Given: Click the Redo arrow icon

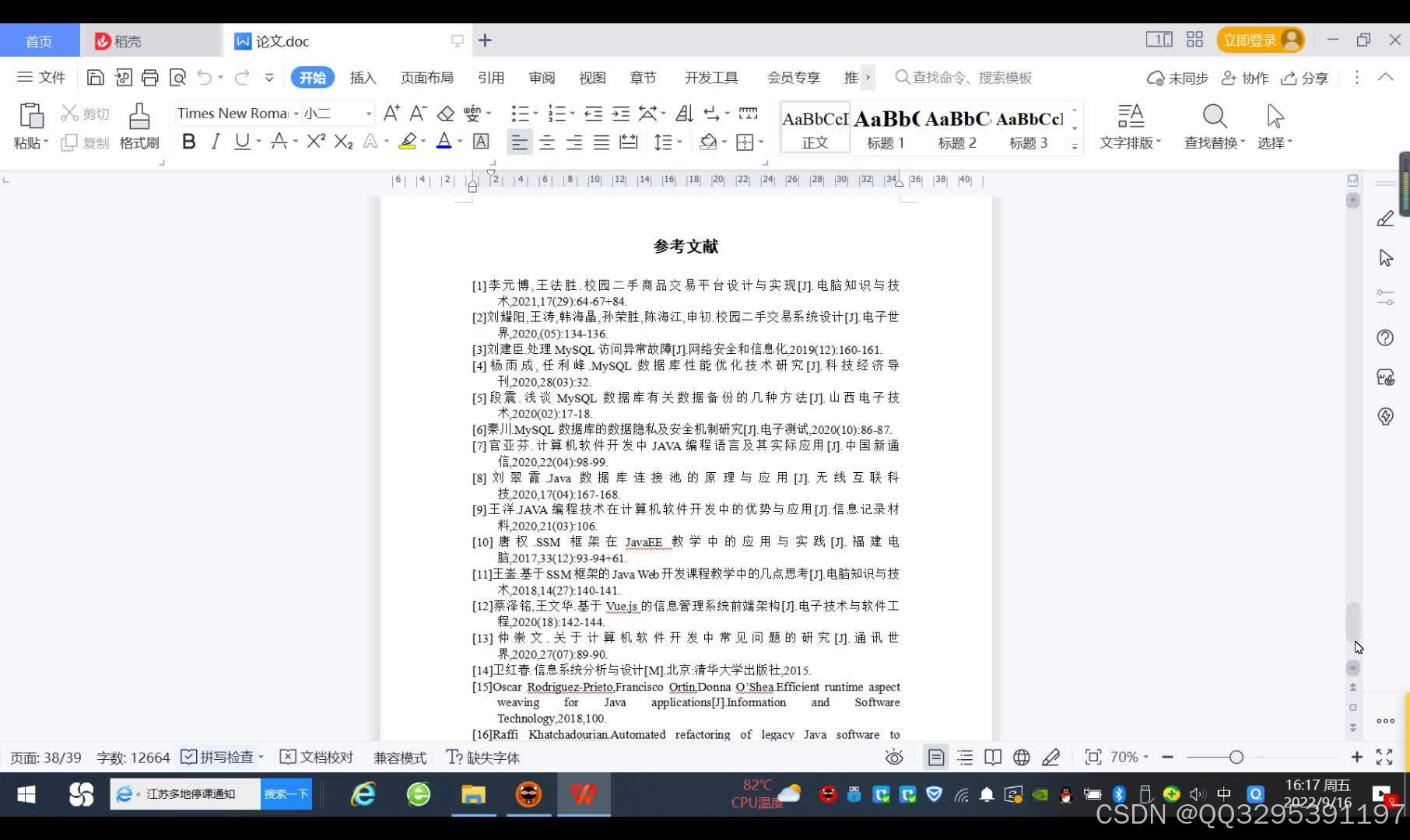Looking at the screenshot, I should pos(242,77).
